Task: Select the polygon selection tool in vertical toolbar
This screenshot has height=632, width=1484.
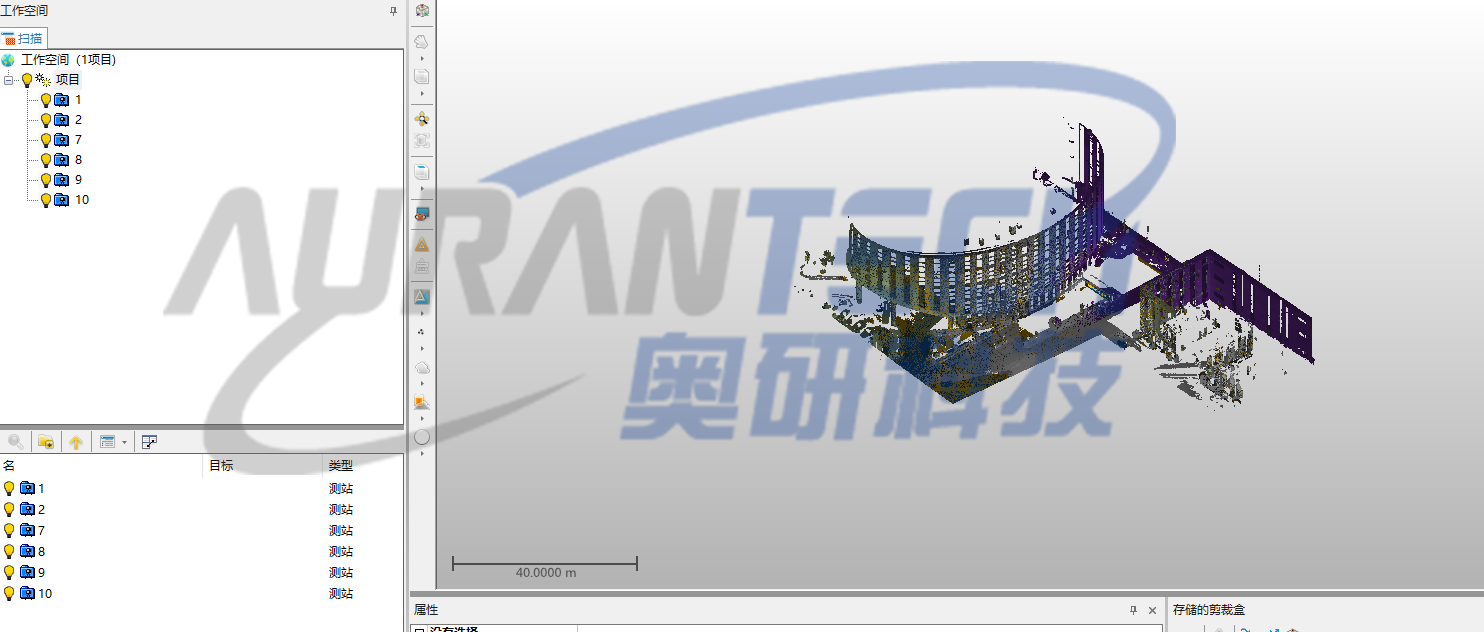Action: pyautogui.click(x=422, y=41)
